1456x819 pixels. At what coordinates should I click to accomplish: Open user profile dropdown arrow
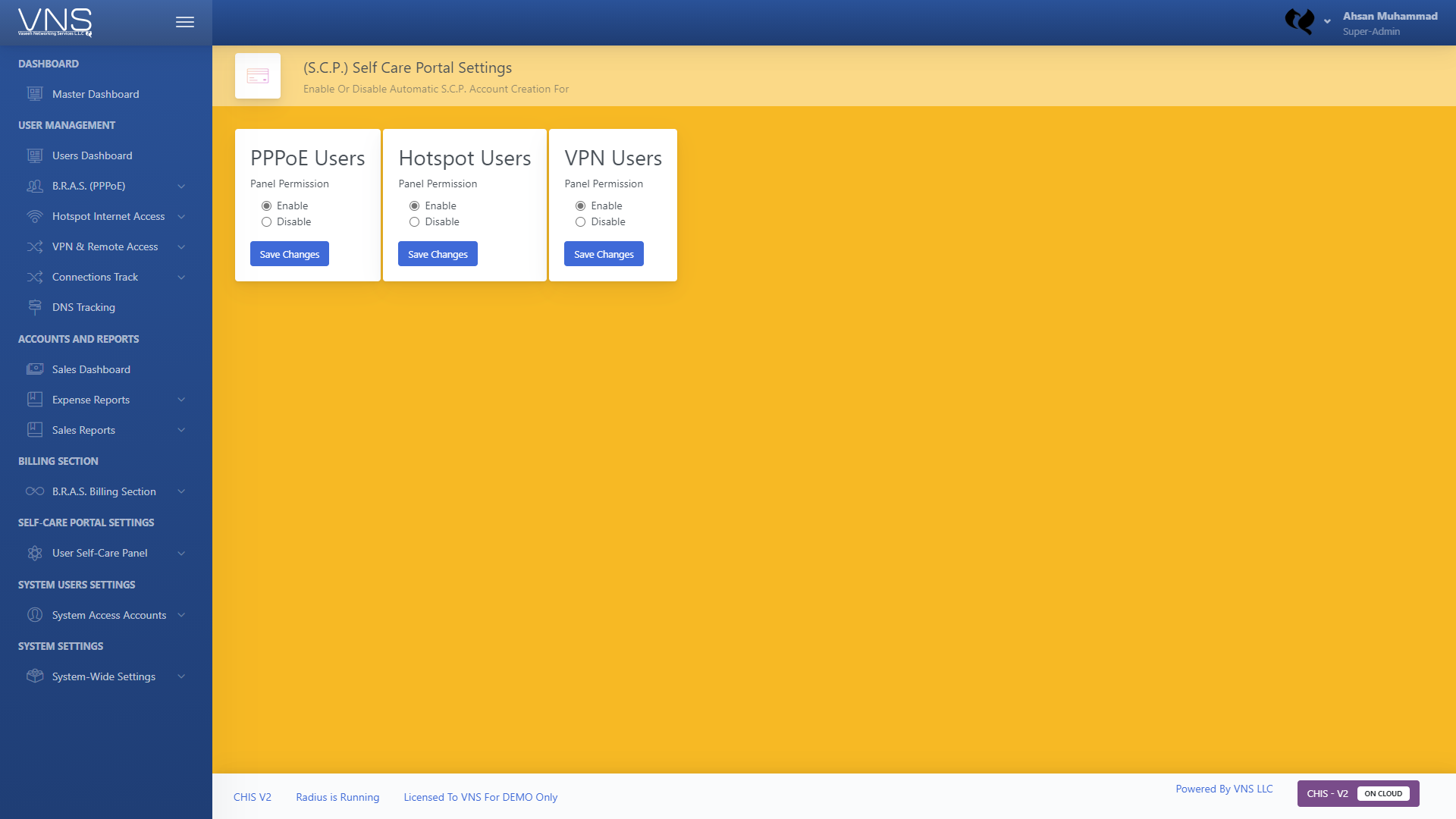(x=1327, y=21)
